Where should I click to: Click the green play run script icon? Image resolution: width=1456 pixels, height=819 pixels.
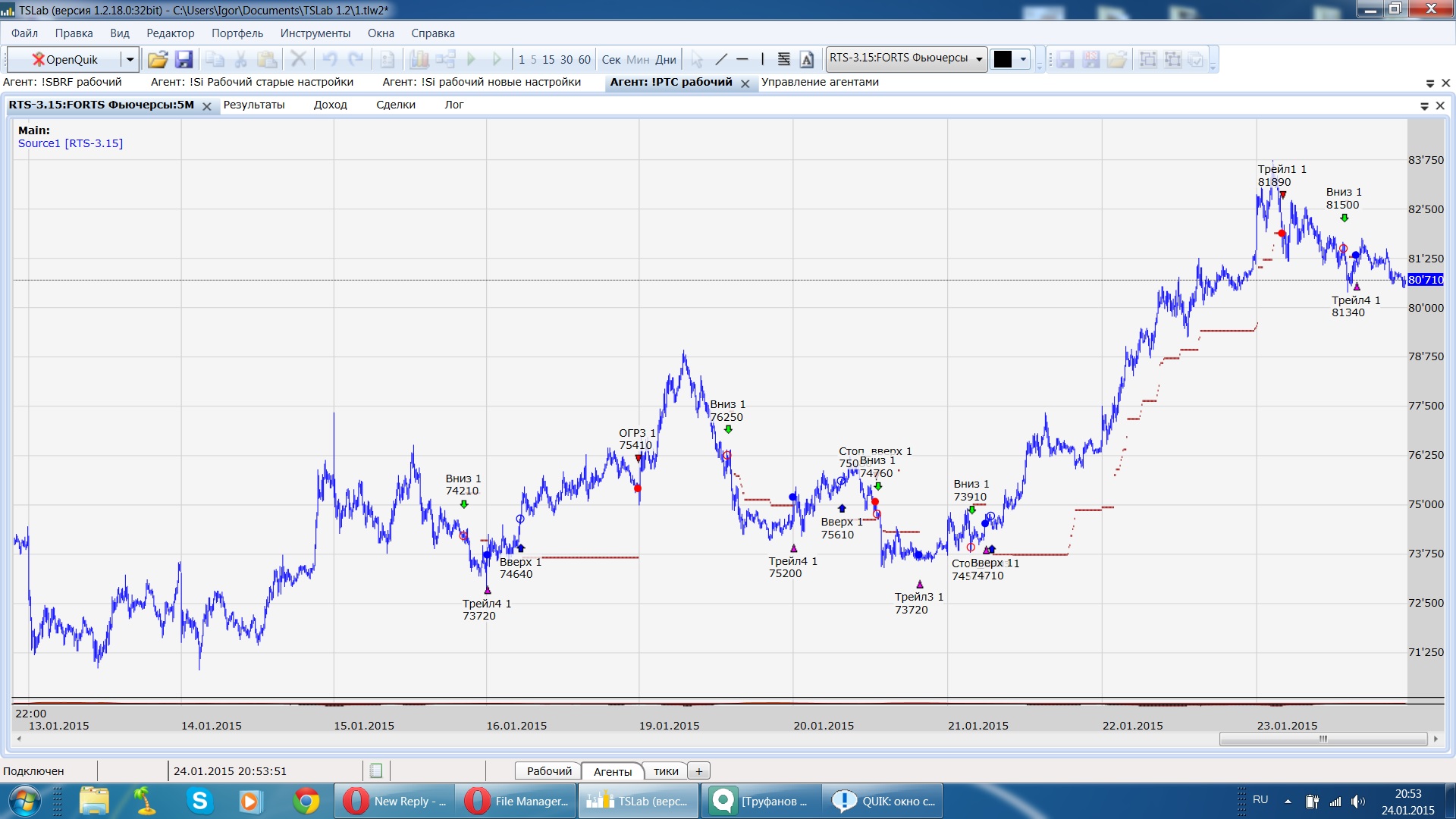point(471,59)
